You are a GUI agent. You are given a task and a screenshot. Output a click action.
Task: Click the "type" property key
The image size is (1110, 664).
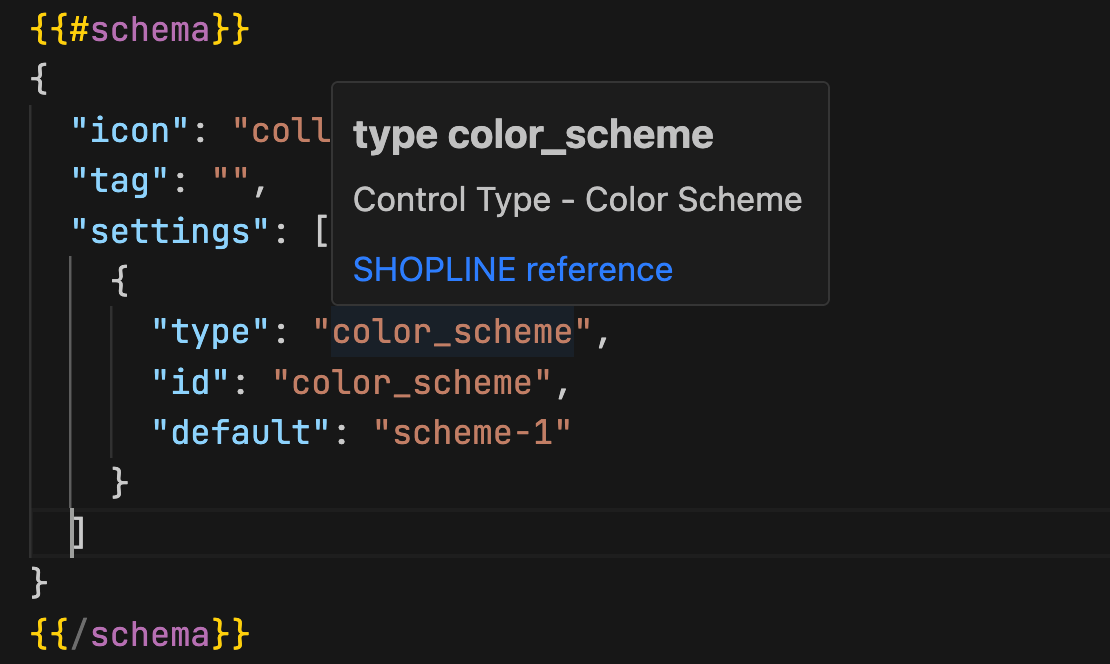click(x=210, y=332)
